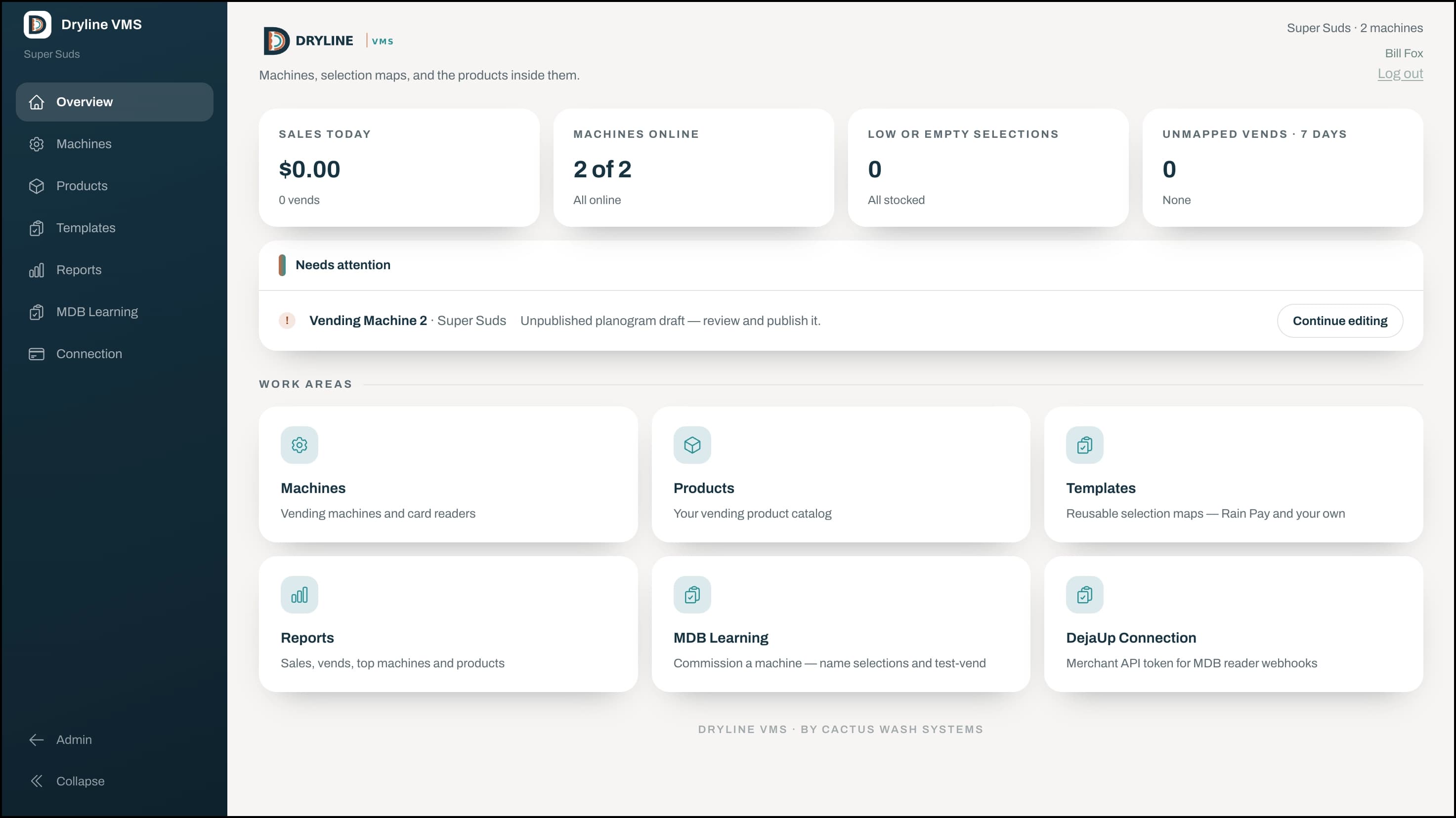The image size is (1456, 818).
Task: Open the Machines work area card title
Action: pos(313,488)
